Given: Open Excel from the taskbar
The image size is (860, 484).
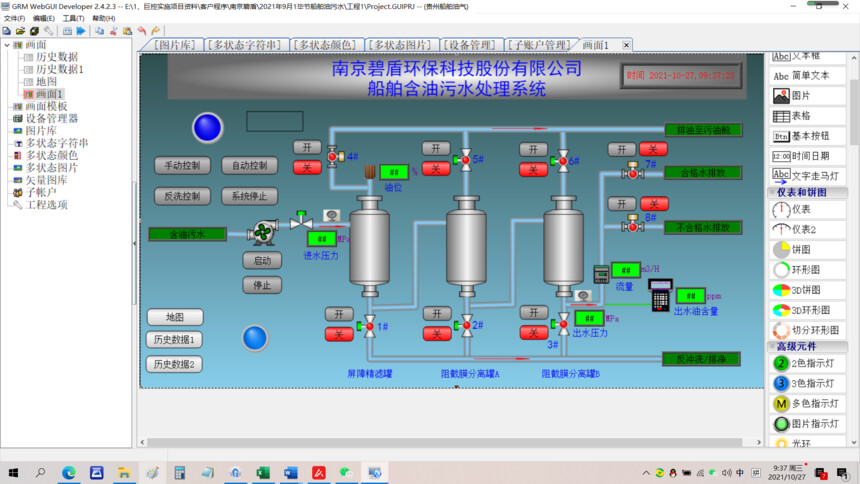Looking at the screenshot, I should [x=263, y=472].
